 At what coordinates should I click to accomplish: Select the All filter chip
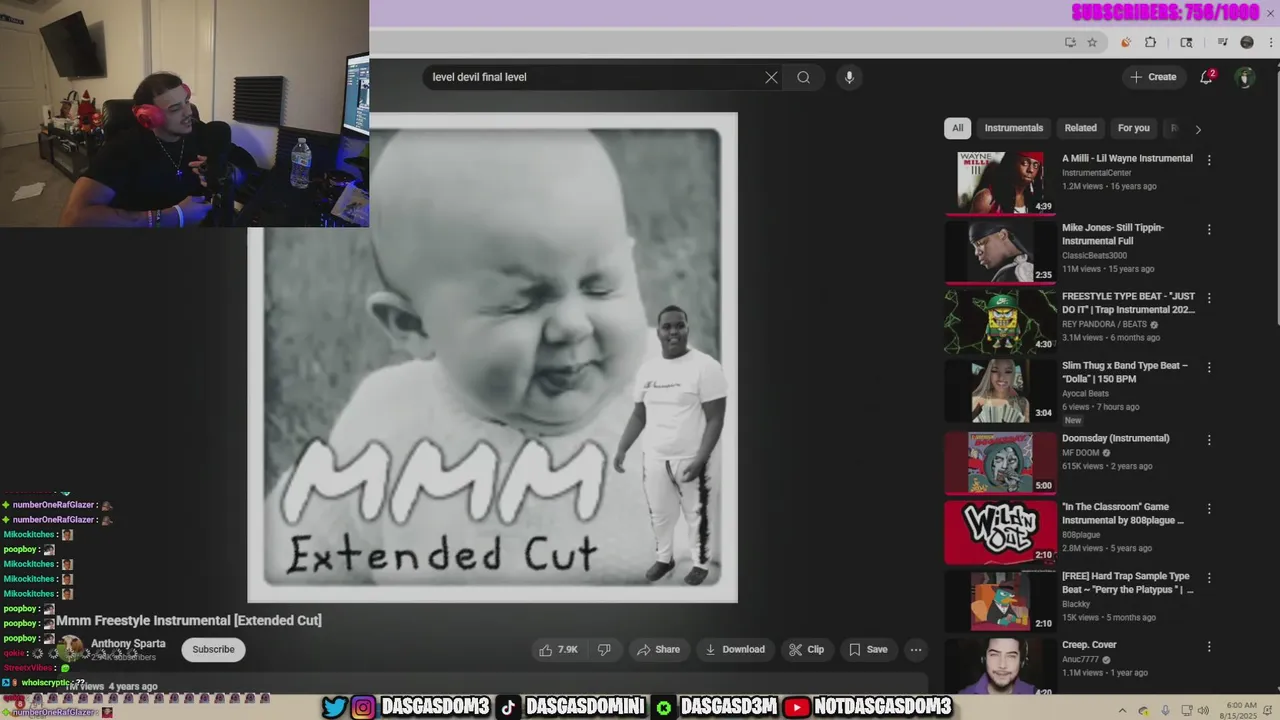pyautogui.click(x=957, y=128)
